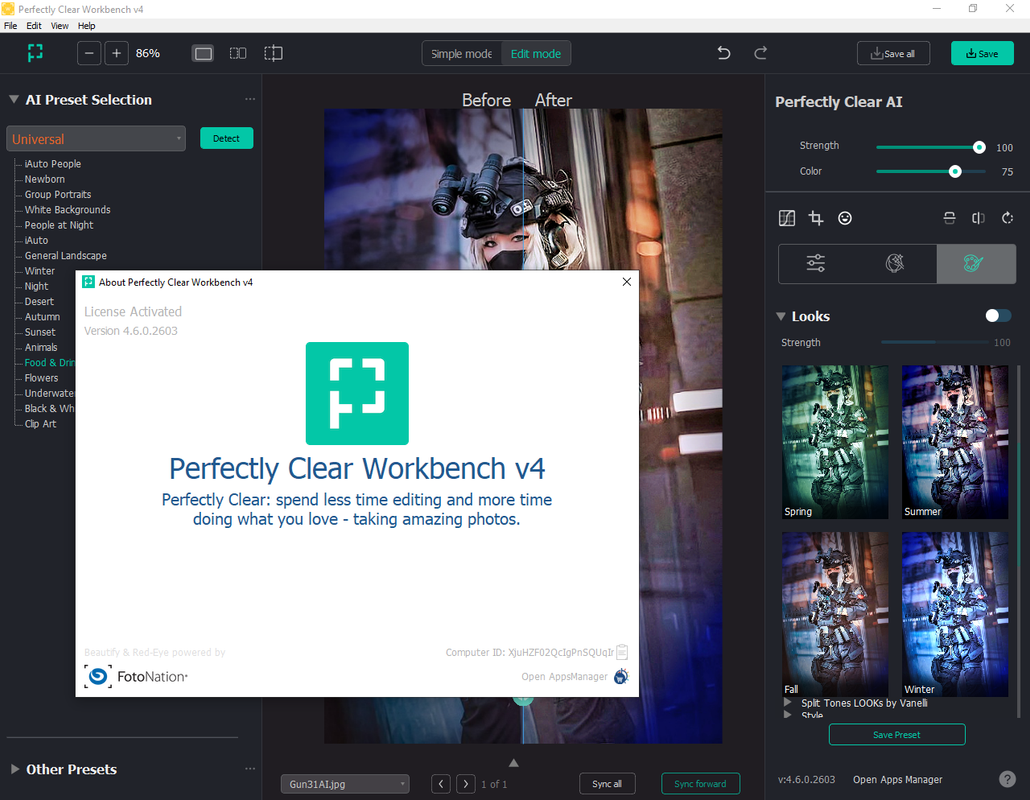1030x800 pixels.
Task: Adjust the Color slider
Action: 931,171
